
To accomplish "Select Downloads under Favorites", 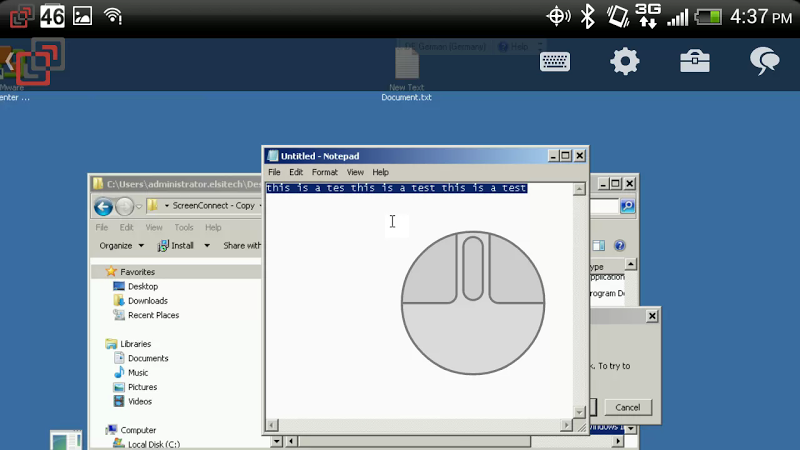I will 147,301.
